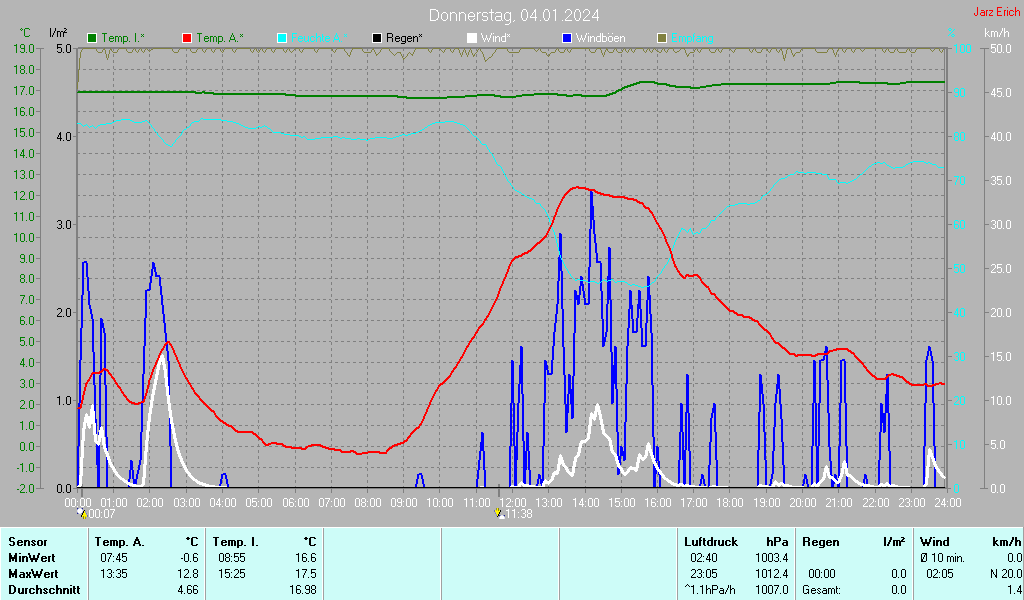Screen dimensions: 1024x600
Task: Click the green Temp. I. legend swatch
Action: click(x=92, y=38)
